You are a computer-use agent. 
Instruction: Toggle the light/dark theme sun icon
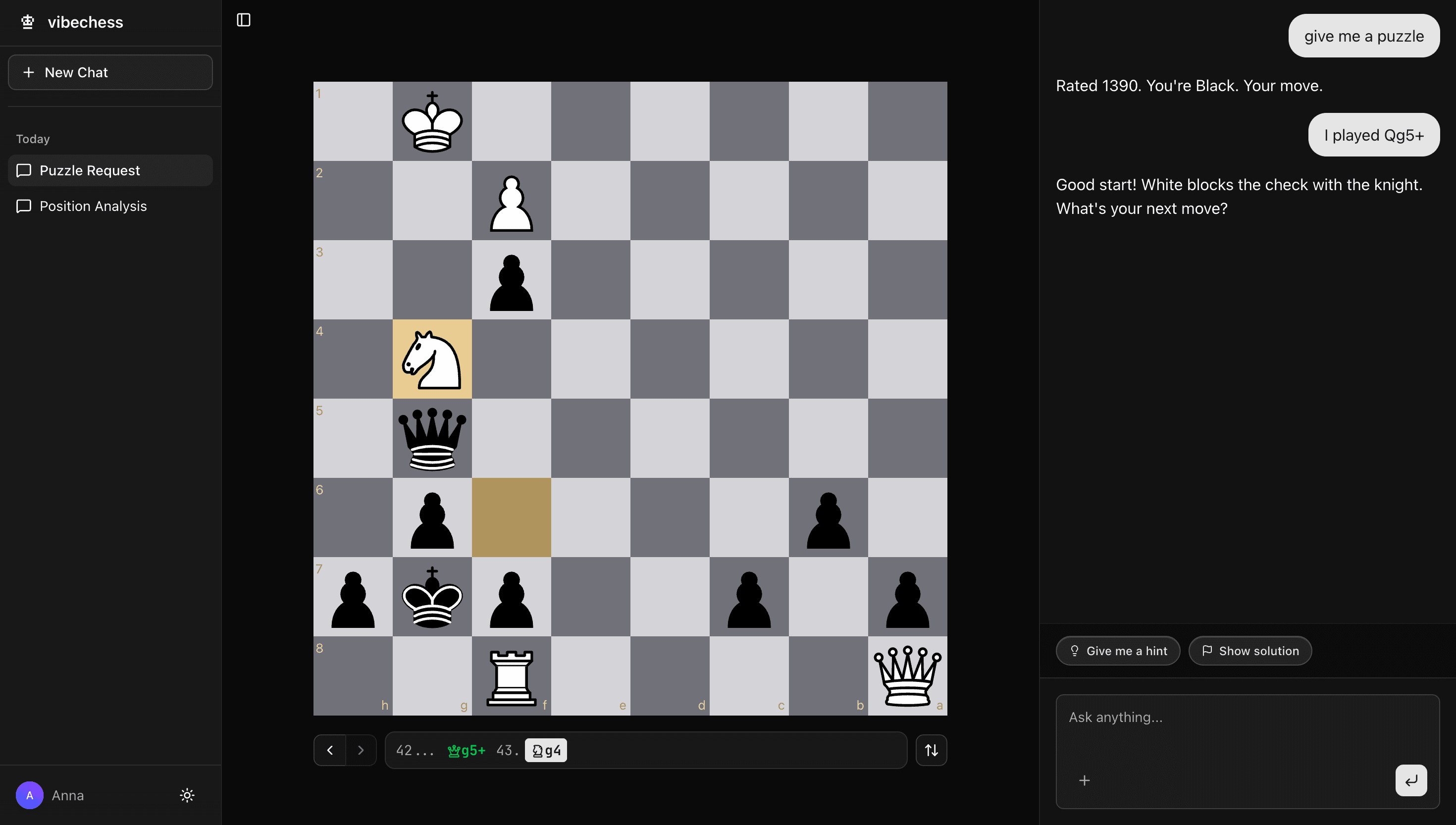click(187, 795)
